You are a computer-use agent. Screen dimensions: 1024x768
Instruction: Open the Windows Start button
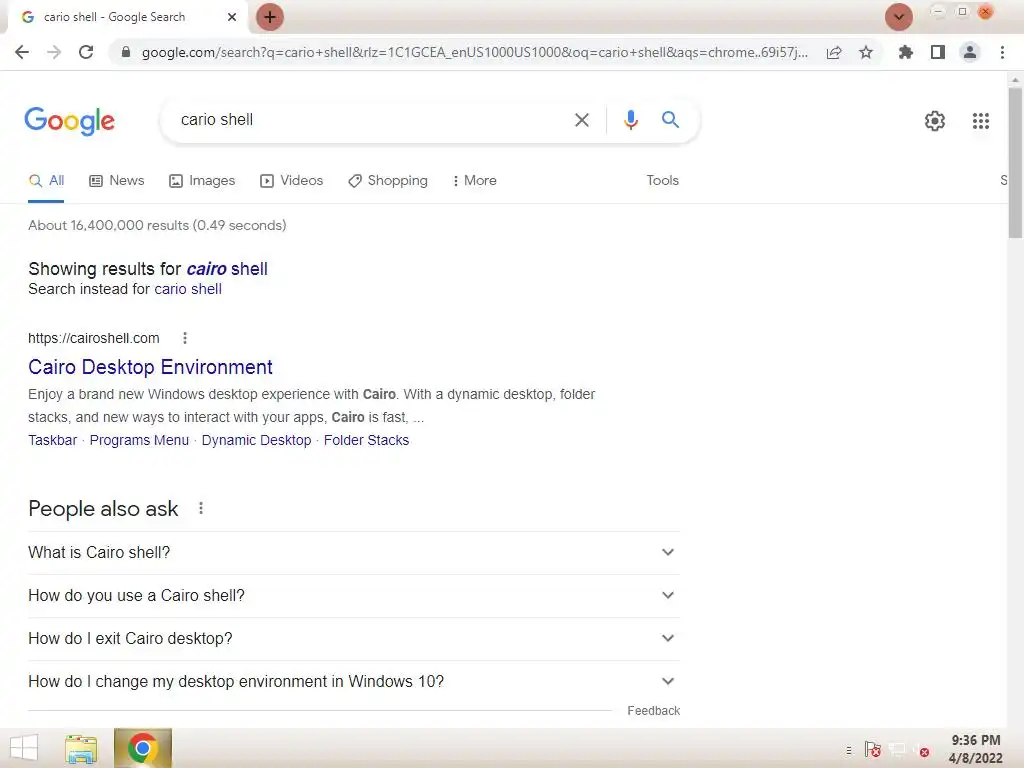point(24,748)
